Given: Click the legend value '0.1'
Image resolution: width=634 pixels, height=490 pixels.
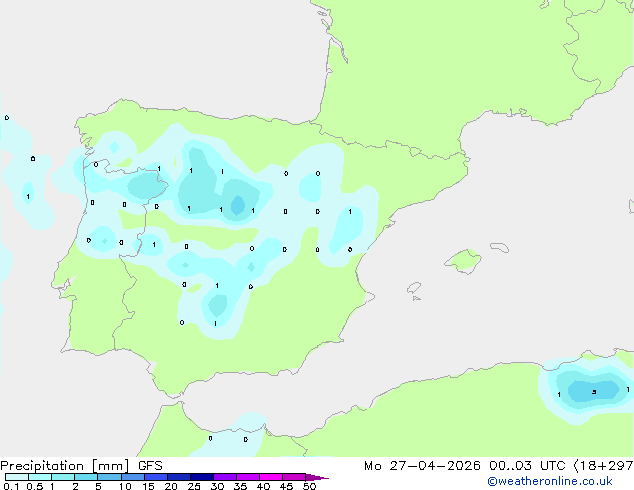Looking at the screenshot, I should click(x=11, y=486).
